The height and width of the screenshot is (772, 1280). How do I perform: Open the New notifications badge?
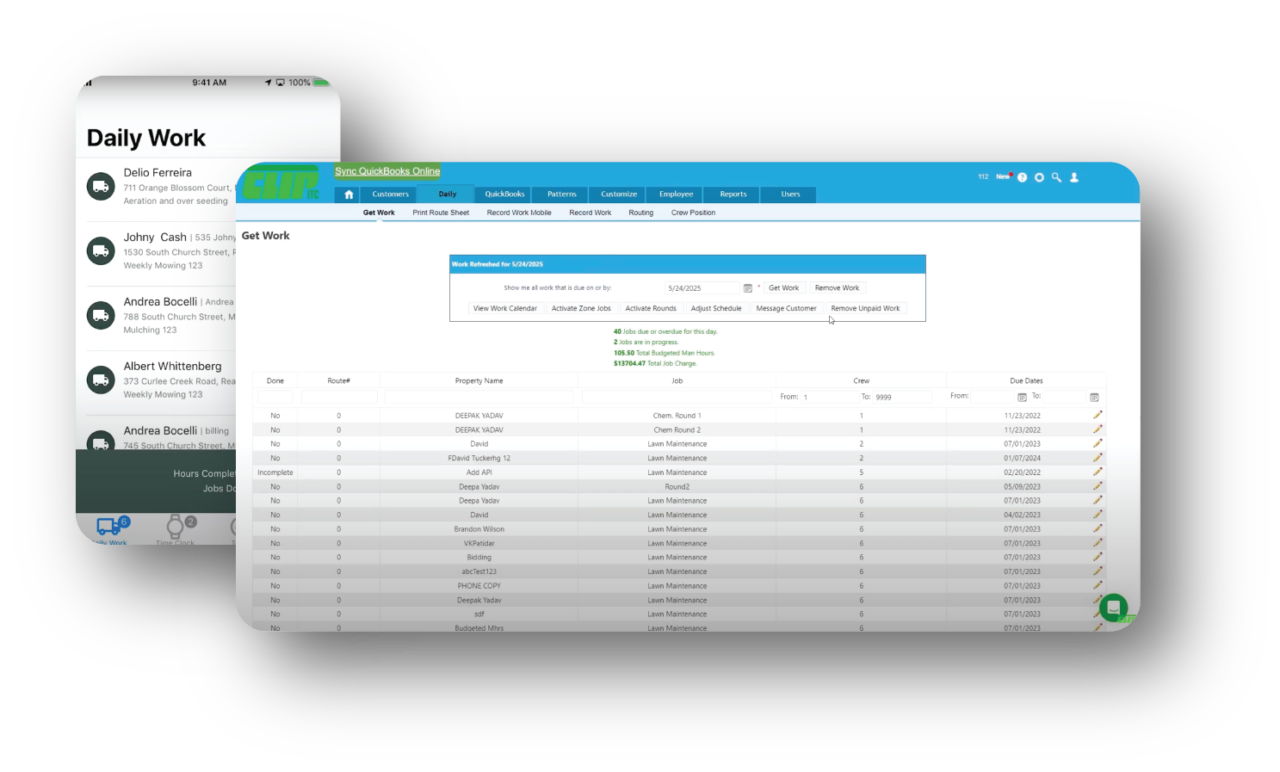click(x=1003, y=175)
